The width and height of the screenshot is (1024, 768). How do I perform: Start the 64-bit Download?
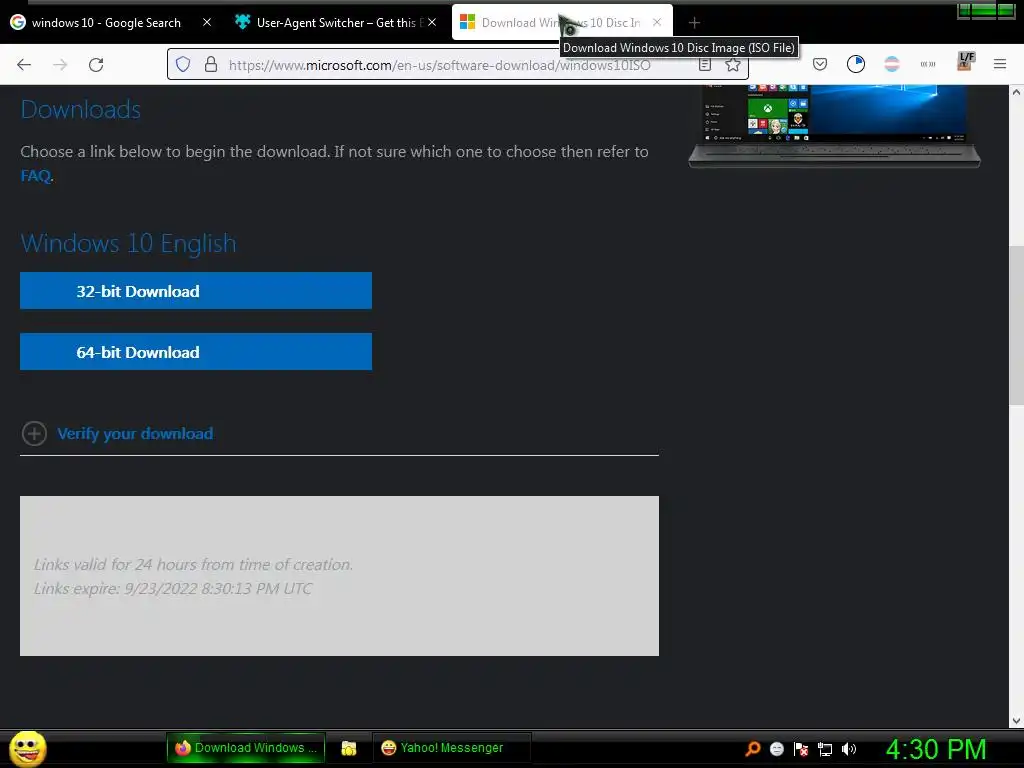(196, 351)
